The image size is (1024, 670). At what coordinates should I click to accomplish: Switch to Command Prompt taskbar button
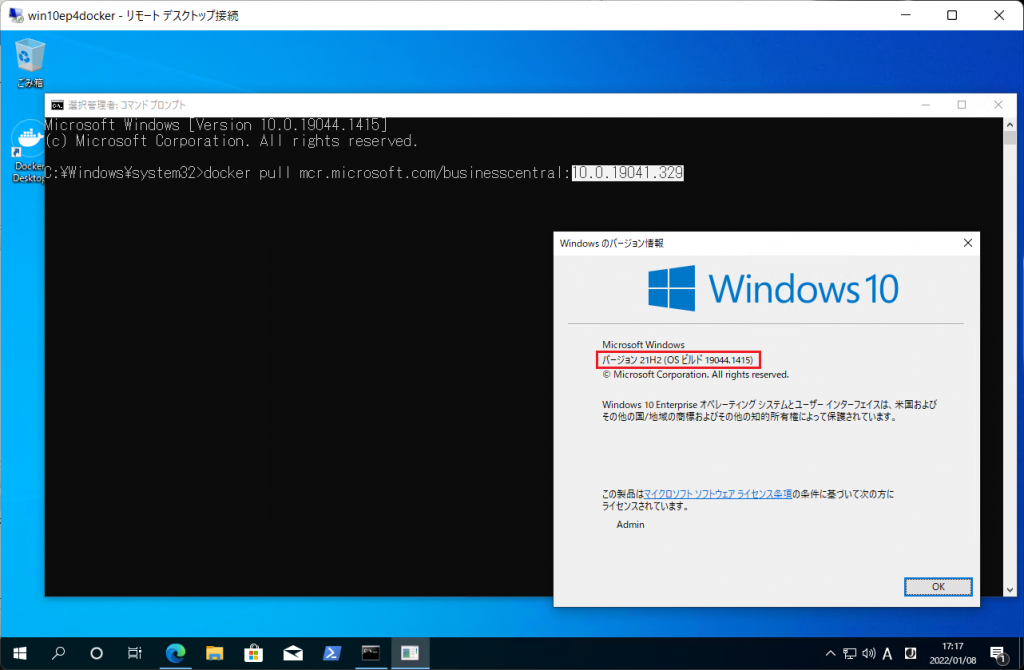(x=371, y=653)
